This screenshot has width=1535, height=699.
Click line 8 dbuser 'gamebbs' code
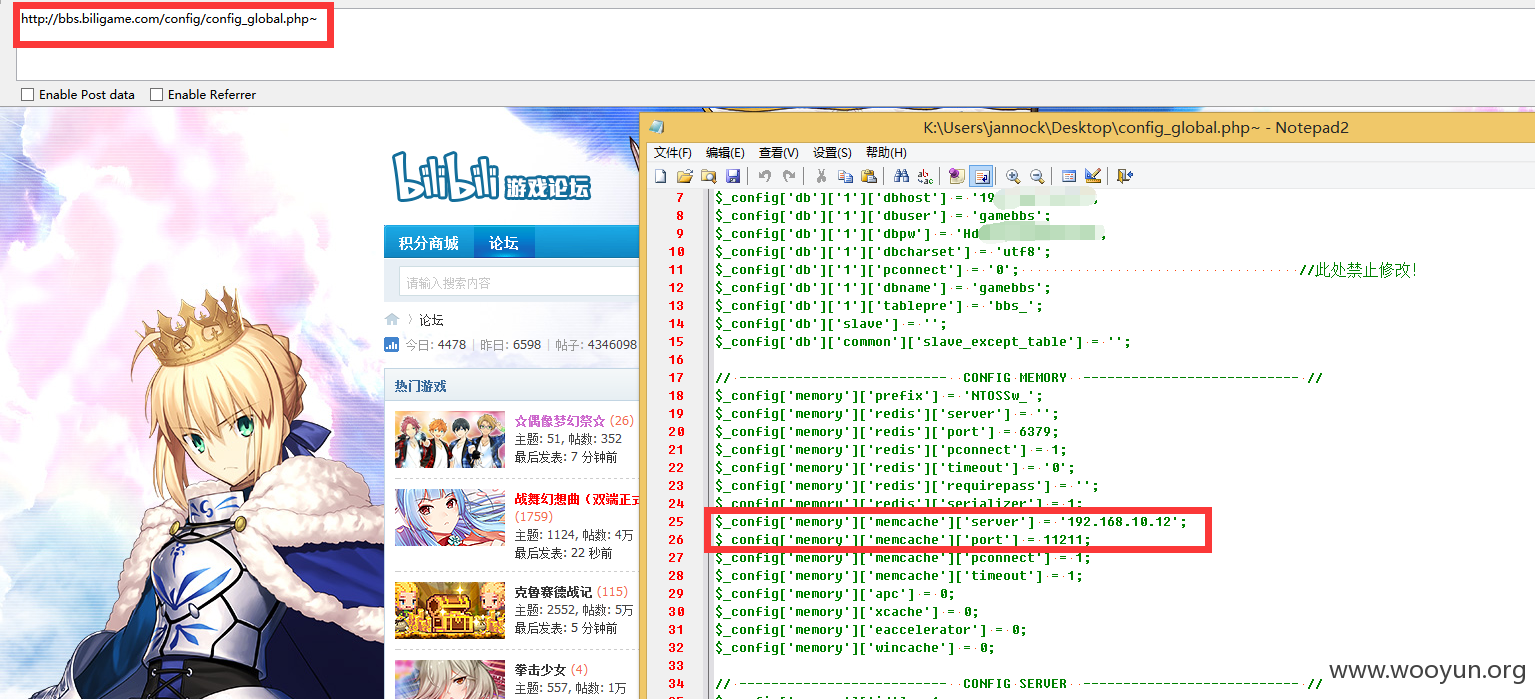point(884,216)
